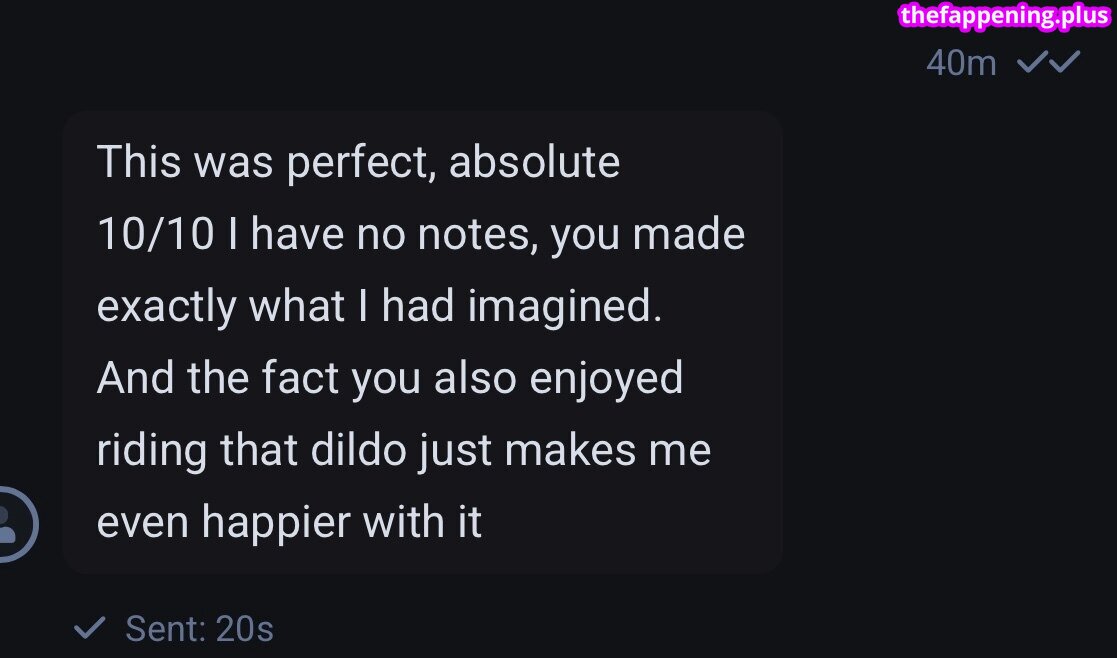Viewport: 1117px width, 658px height.
Task: Click the "Sent: 20s" status label
Action: coord(199,629)
